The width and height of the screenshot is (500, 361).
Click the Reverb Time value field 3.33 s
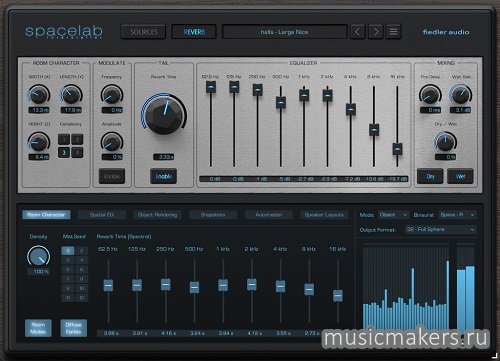tap(164, 157)
